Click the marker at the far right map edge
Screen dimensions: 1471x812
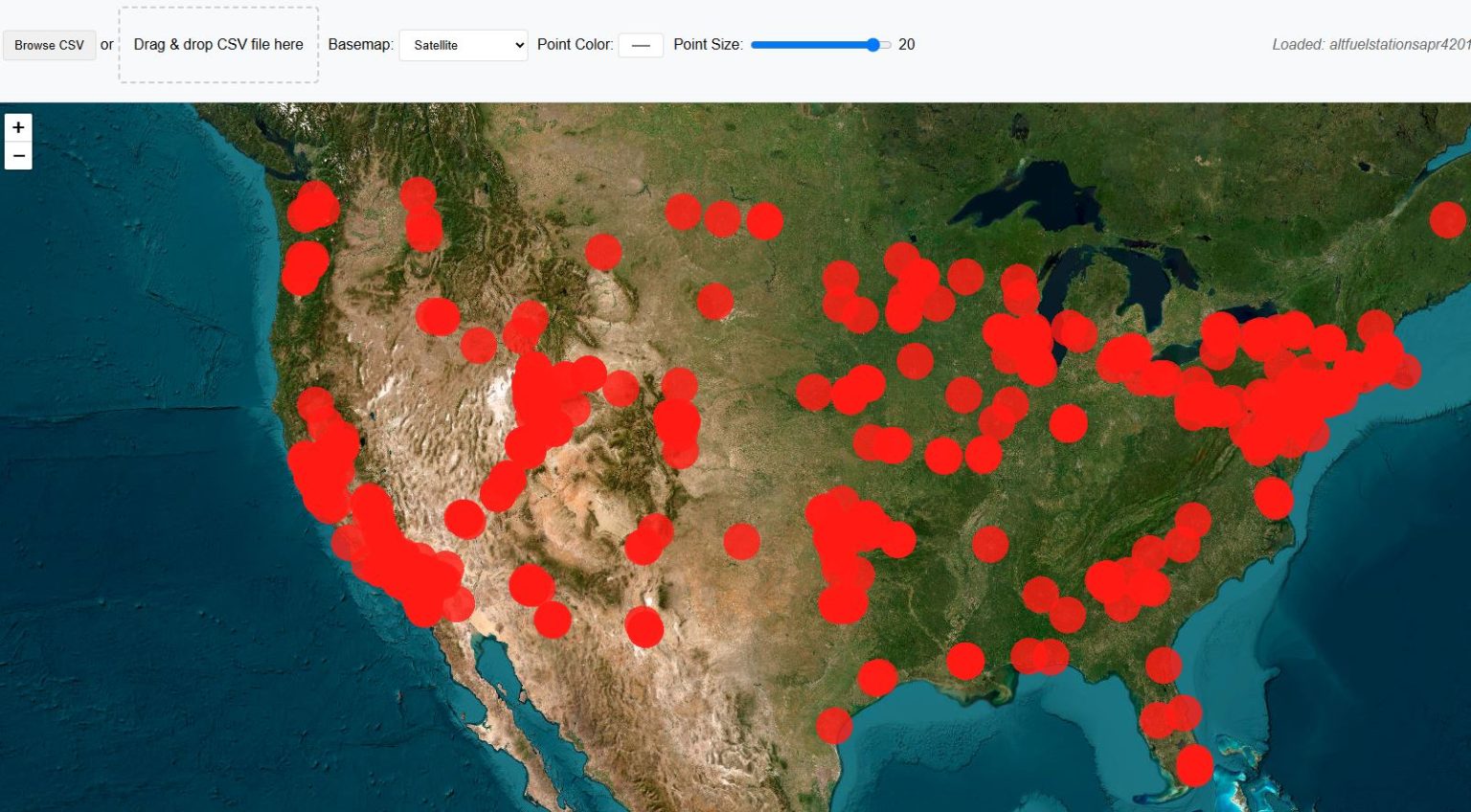tap(1449, 219)
